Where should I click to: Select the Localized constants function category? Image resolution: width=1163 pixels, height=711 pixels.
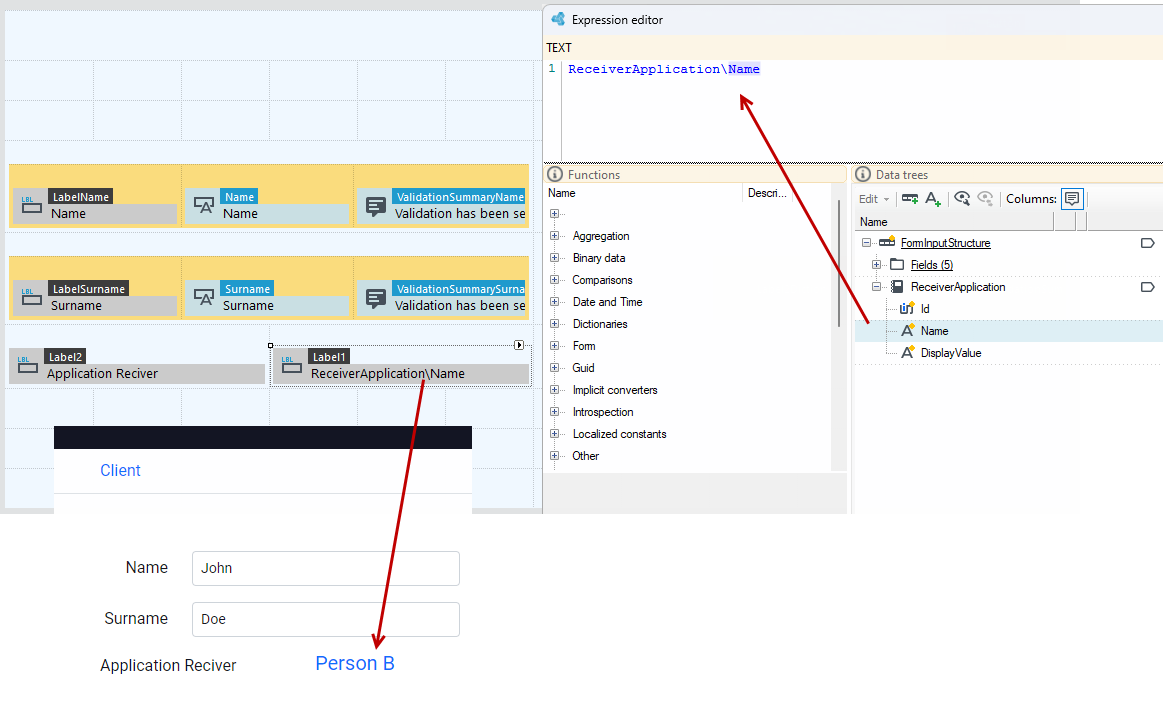tap(619, 434)
